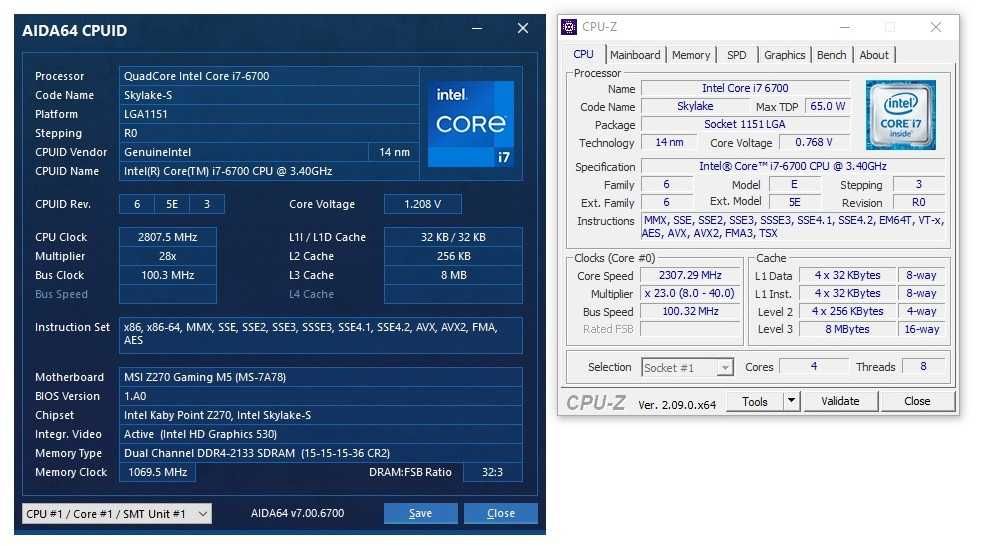This screenshot has height=546, width=981.
Task: Switch to the Mainboard tab
Action: pyautogui.click(x=635, y=55)
